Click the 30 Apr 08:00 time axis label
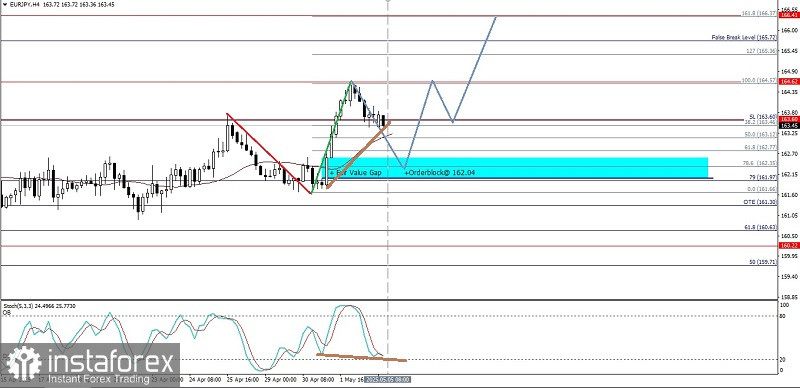The height and width of the screenshot is (388, 800). coord(319,380)
